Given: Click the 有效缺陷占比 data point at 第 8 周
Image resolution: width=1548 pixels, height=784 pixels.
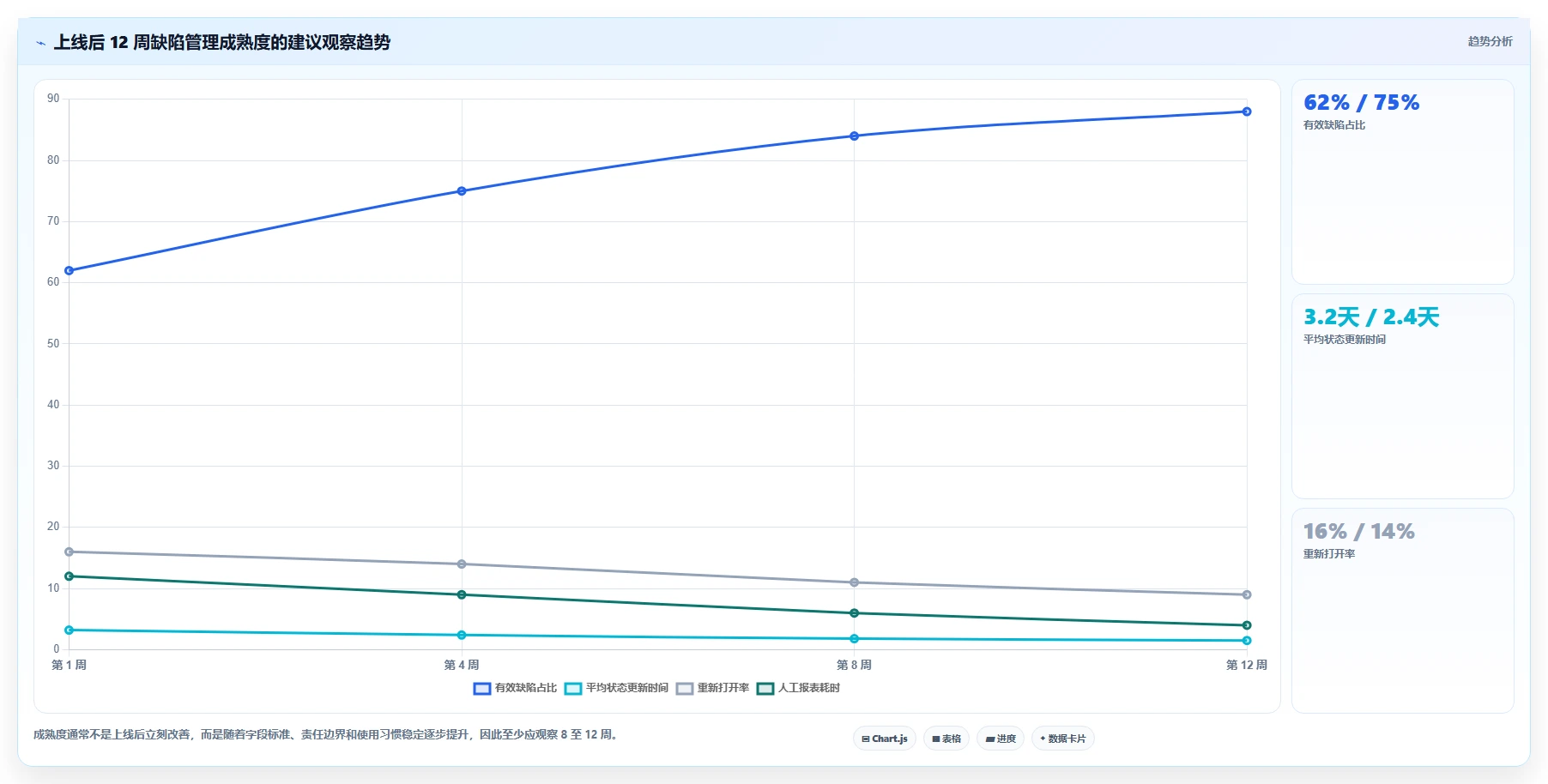Looking at the screenshot, I should point(854,136).
